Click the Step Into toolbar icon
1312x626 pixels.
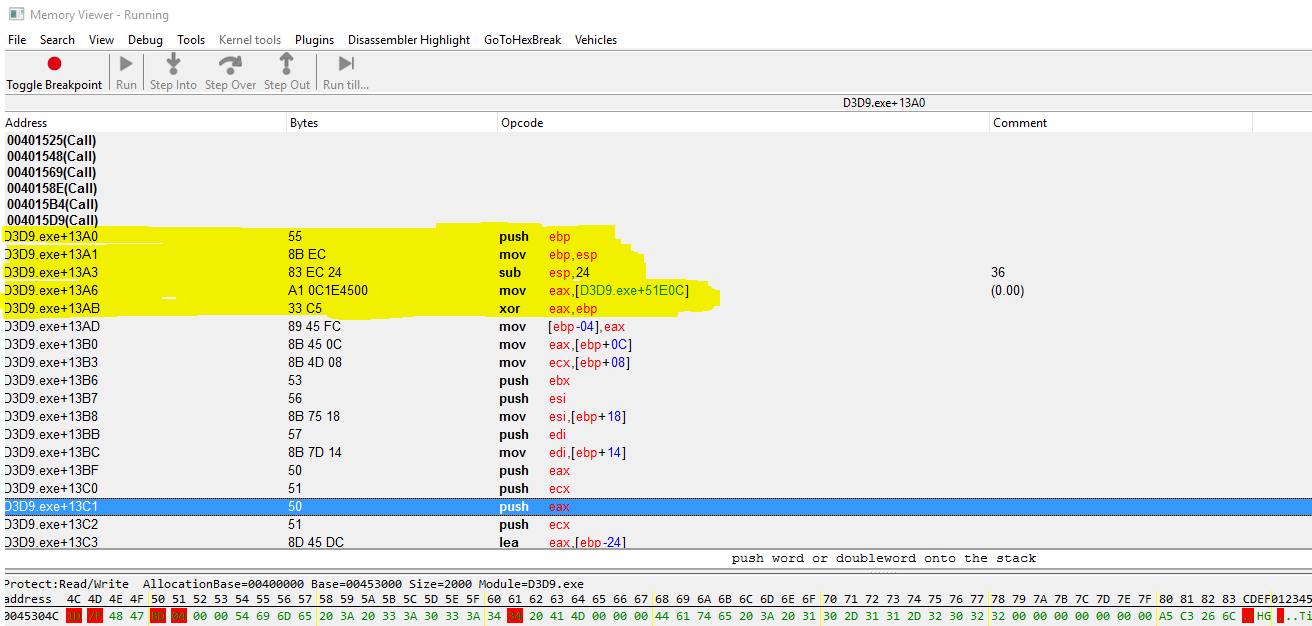[173, 64]
